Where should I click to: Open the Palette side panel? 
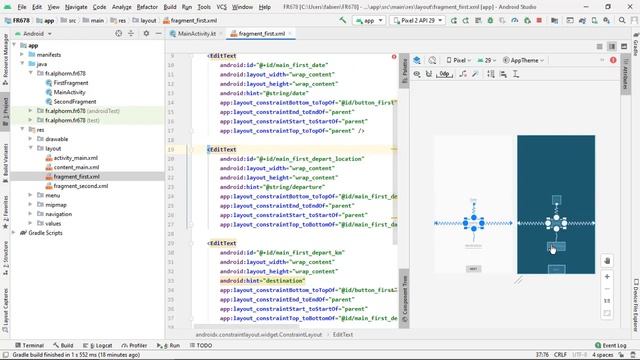(x=404, y=71)
